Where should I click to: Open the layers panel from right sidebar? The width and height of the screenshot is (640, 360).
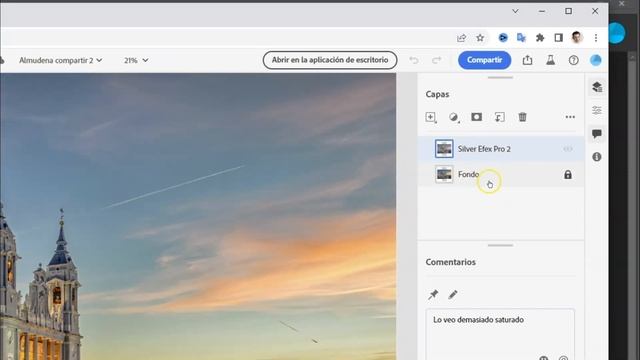pos(597,87)
